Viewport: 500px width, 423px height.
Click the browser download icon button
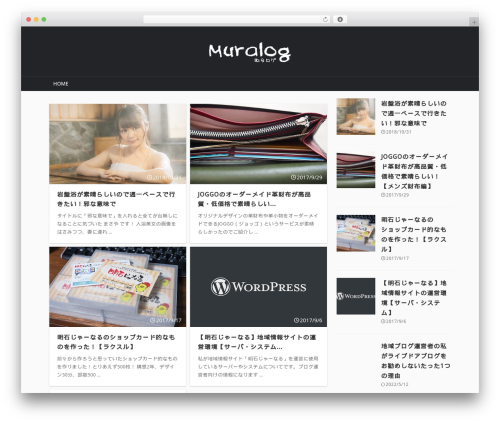(340, 20)
